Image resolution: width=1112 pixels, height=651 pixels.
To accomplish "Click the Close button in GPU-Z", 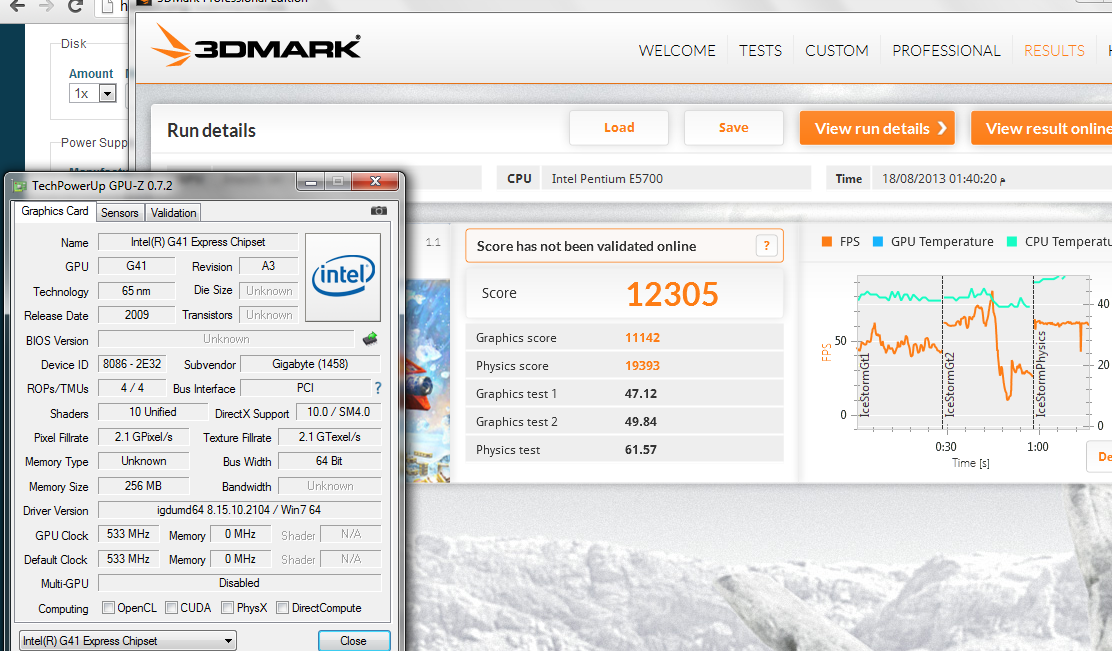I will (354, 640).
